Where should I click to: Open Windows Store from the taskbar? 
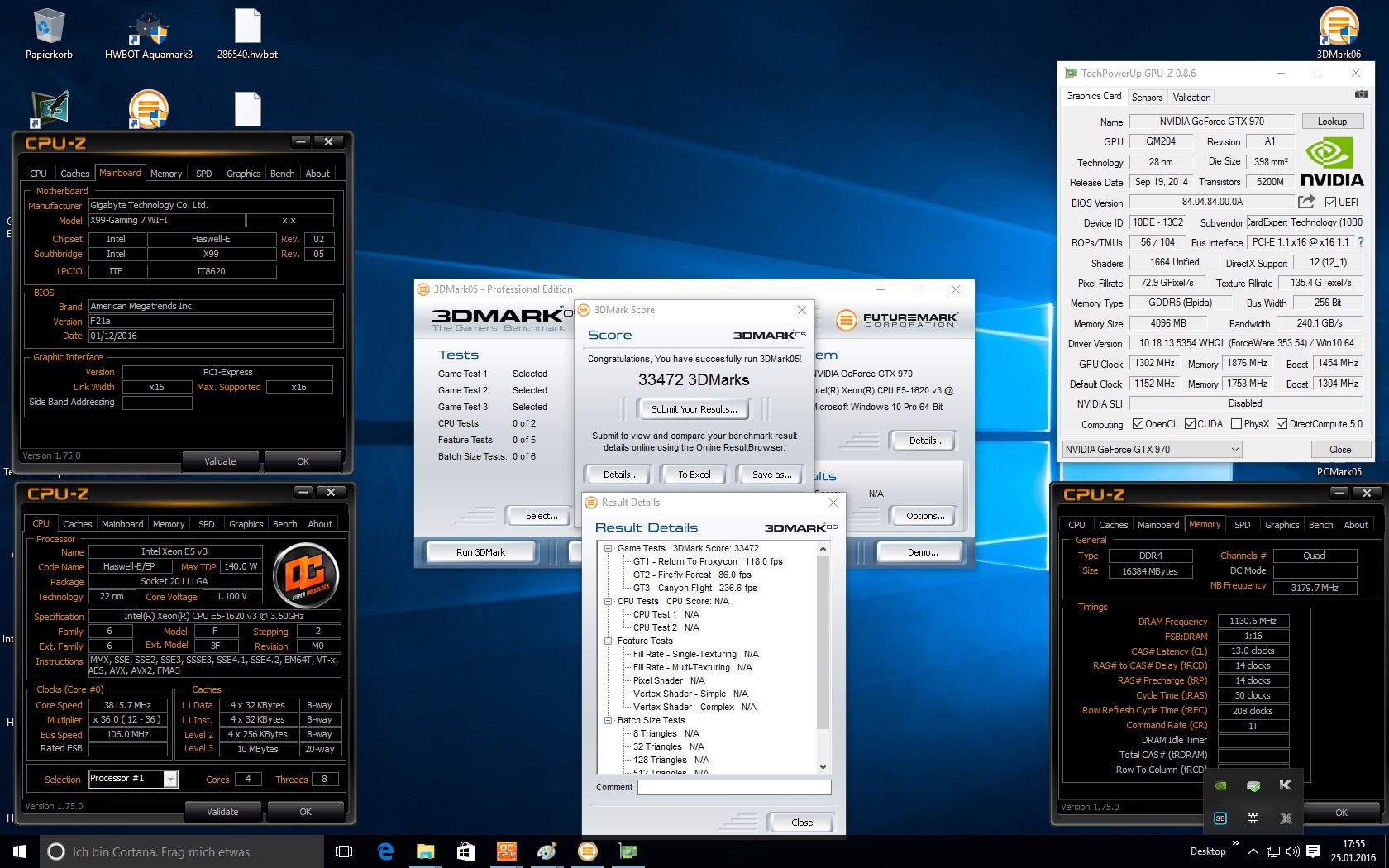(465, 851)
